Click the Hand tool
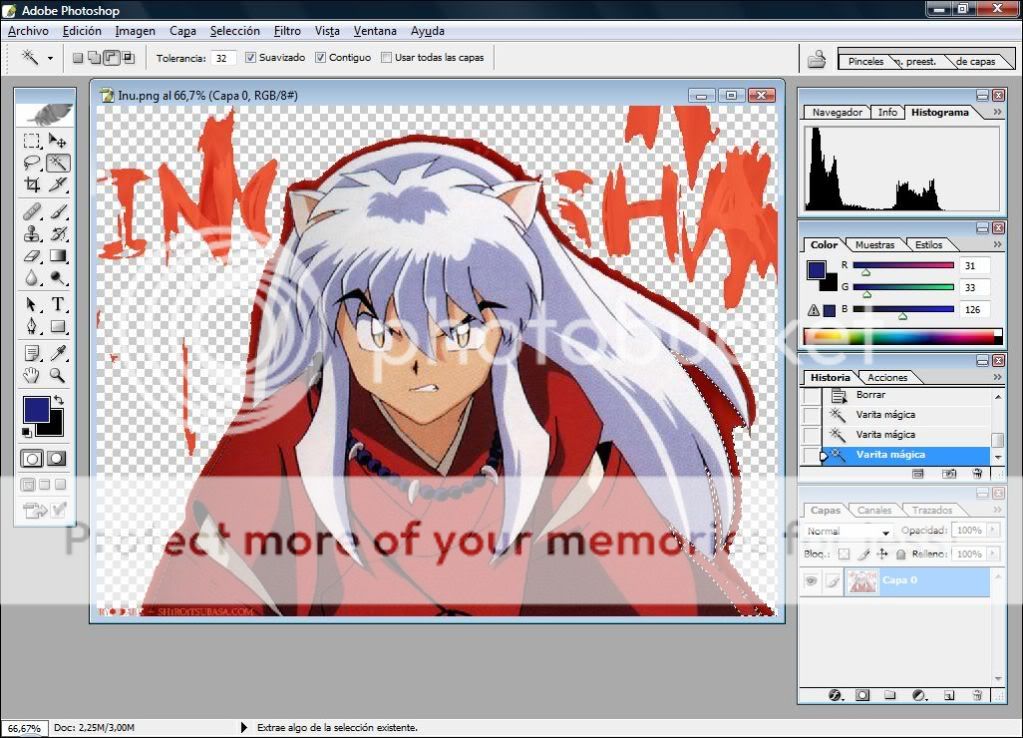1023x738 pixels. (32, 375)
